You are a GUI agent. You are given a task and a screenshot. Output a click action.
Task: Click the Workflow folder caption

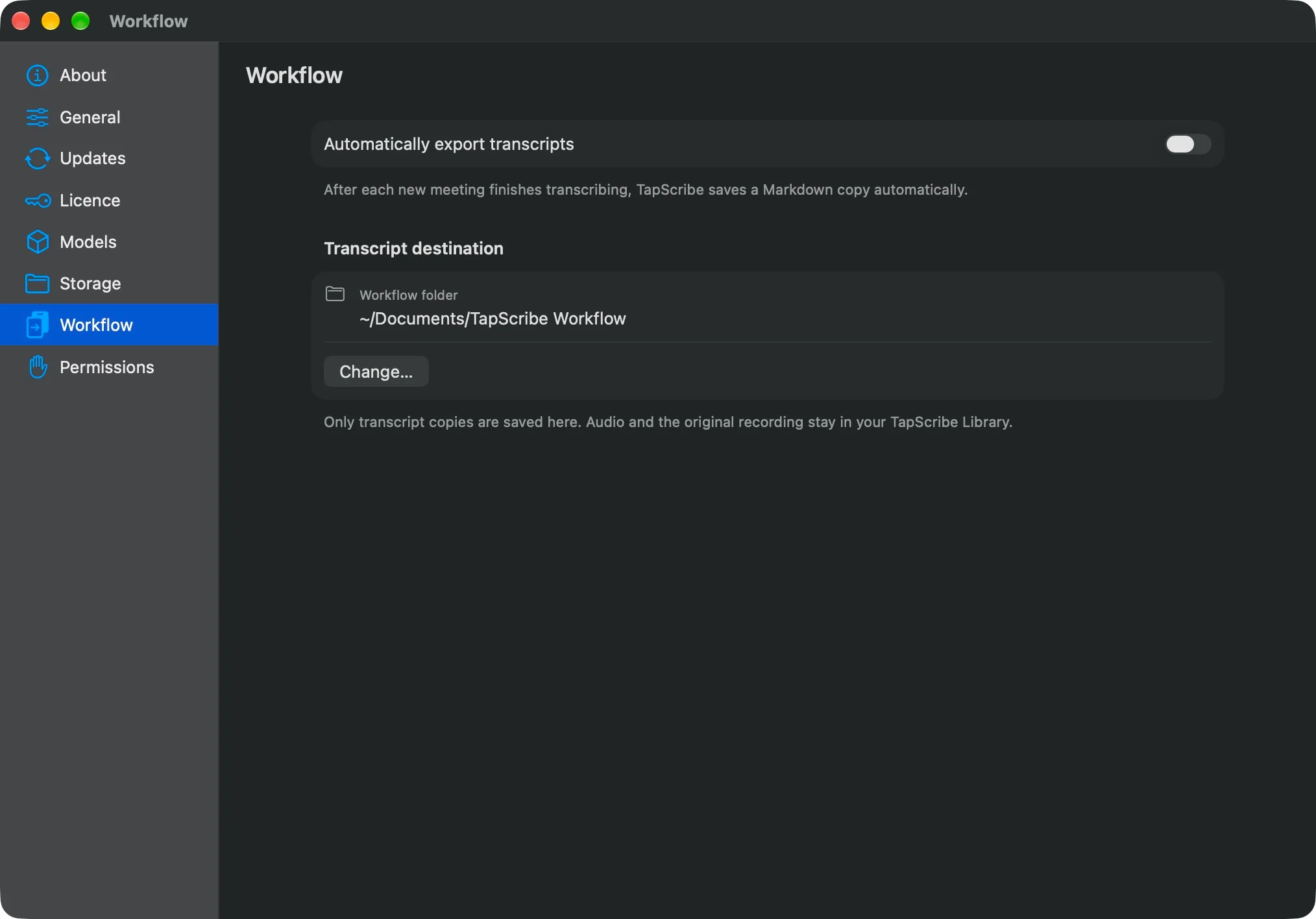pos(408,295)
